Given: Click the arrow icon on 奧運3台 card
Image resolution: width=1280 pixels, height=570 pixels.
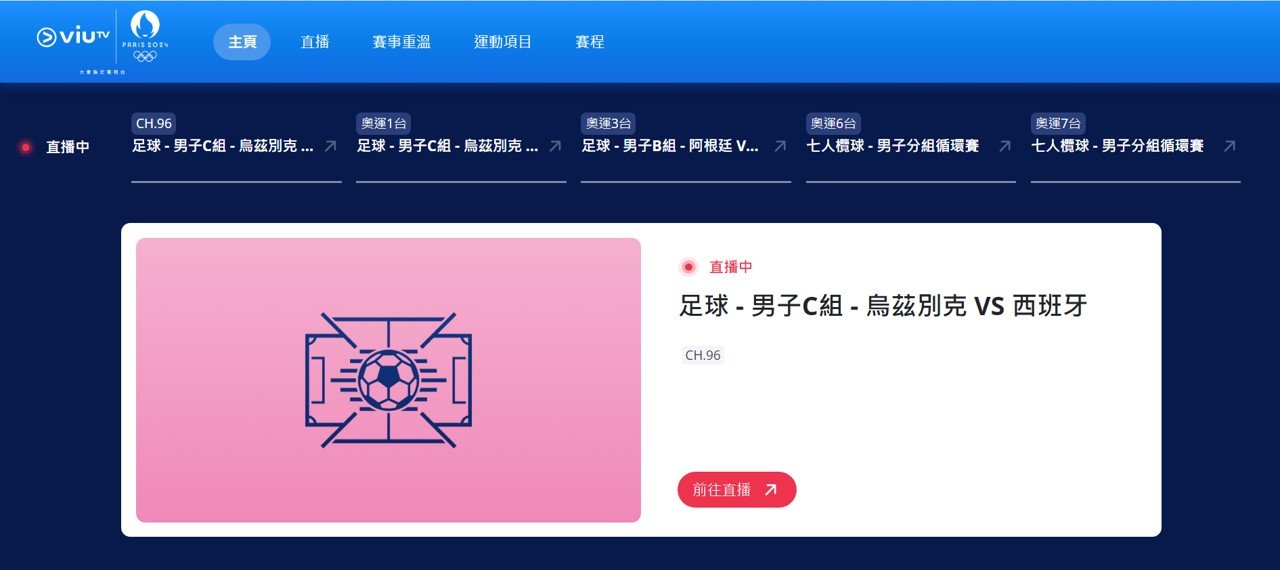Looking at the screenshot, I should (780, 146).
